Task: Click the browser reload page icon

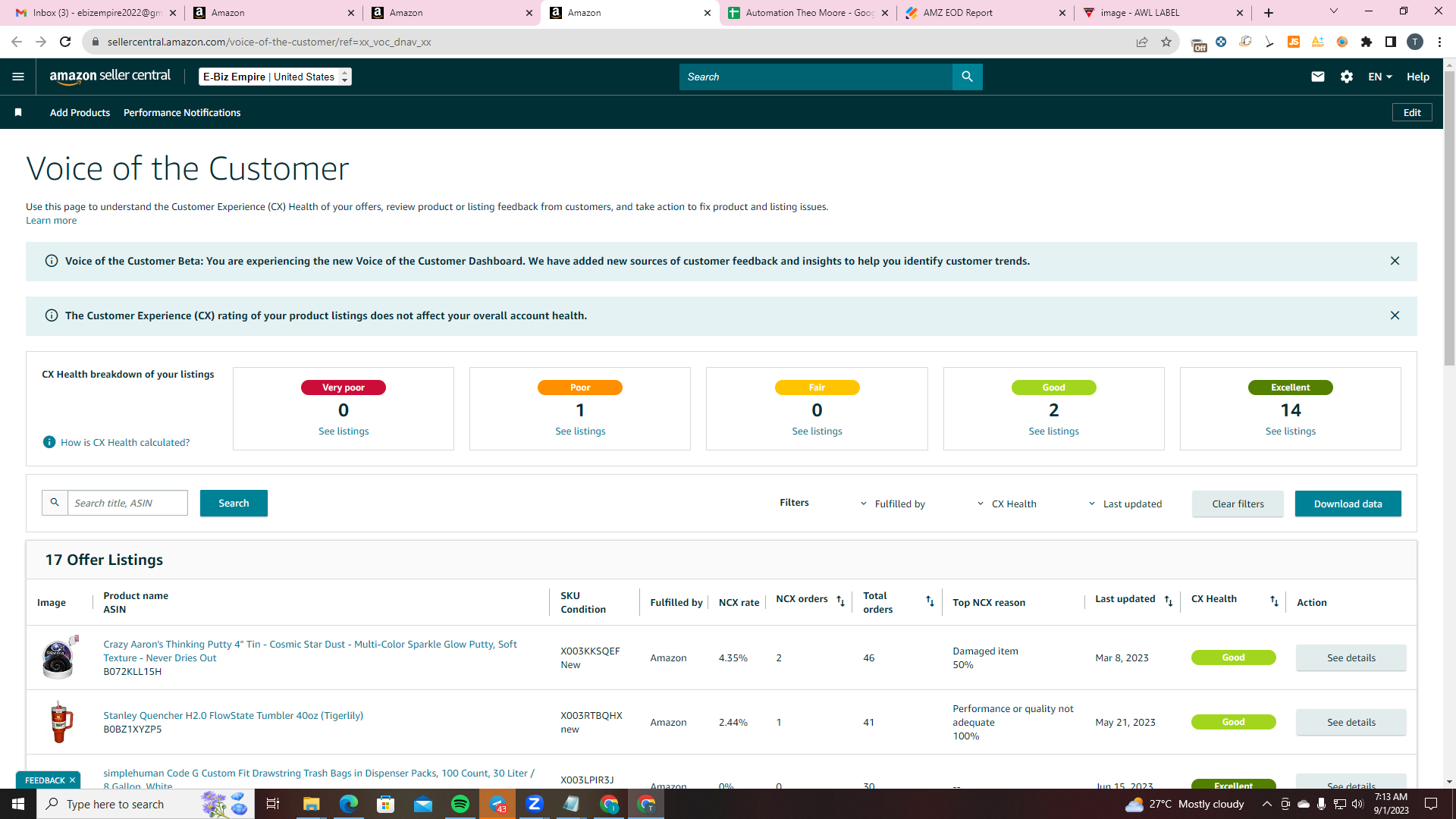Action: point(65,42)
